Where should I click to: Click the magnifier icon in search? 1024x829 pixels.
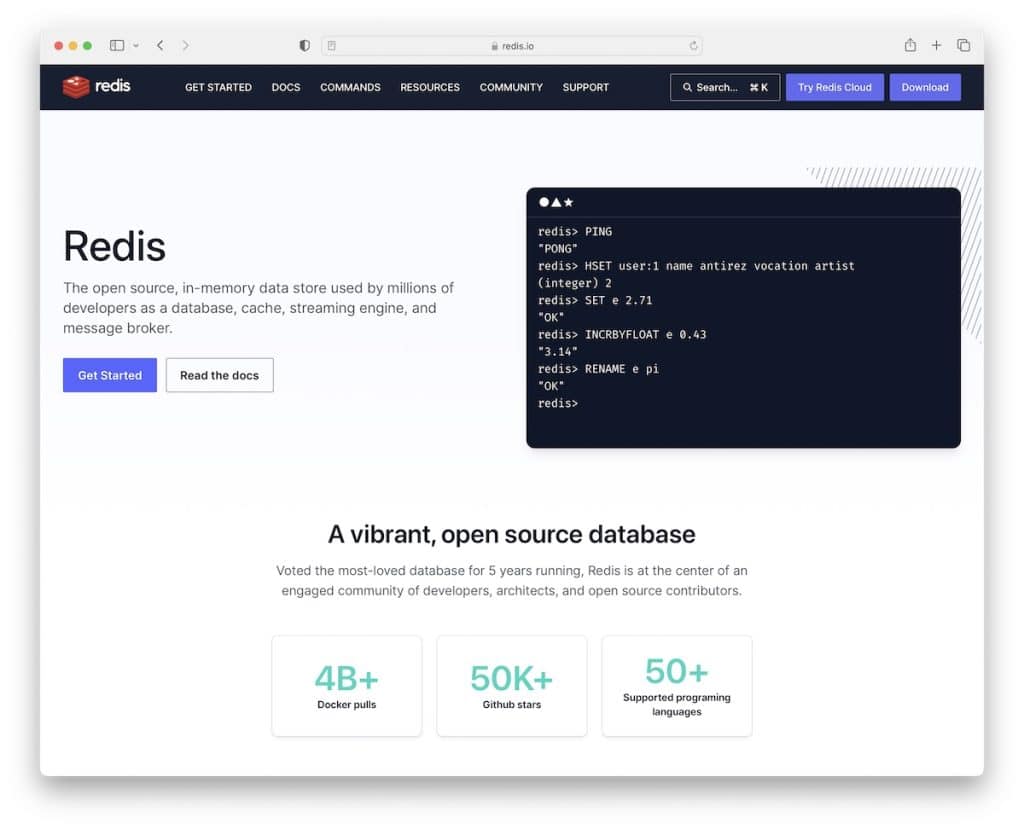click(687, 87)
